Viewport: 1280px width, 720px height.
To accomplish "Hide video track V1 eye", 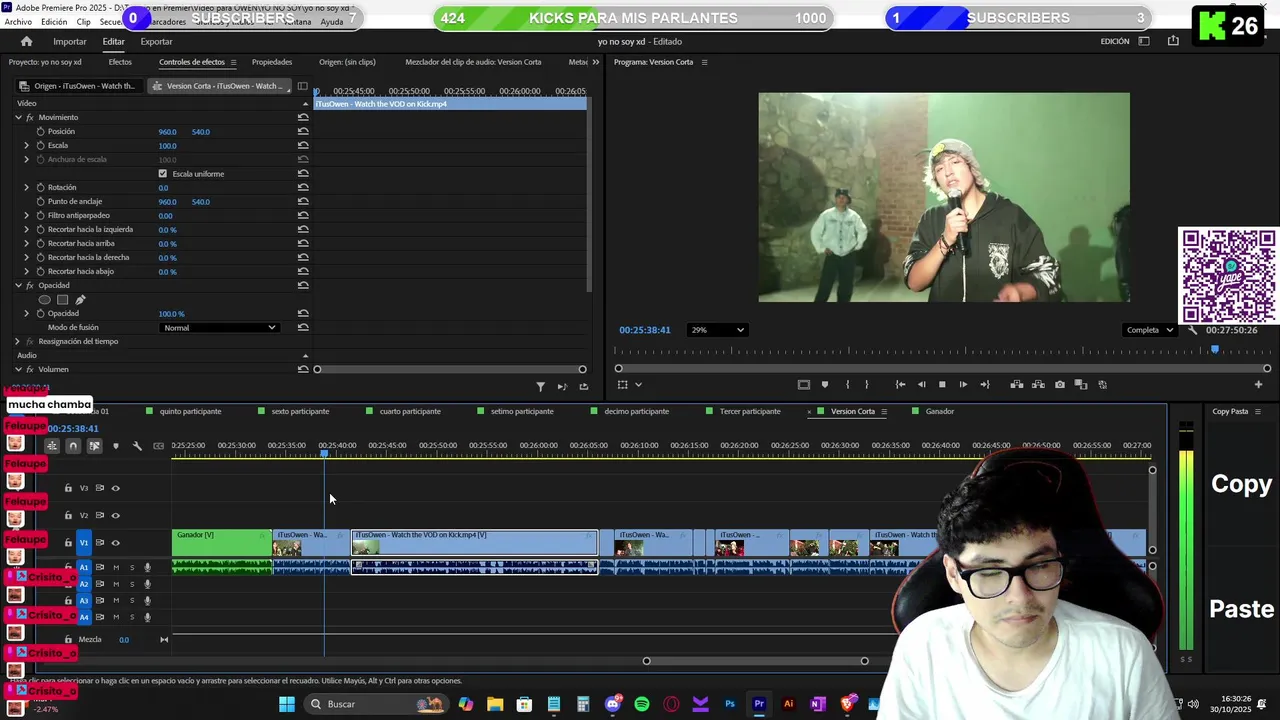I will (115, 542).
